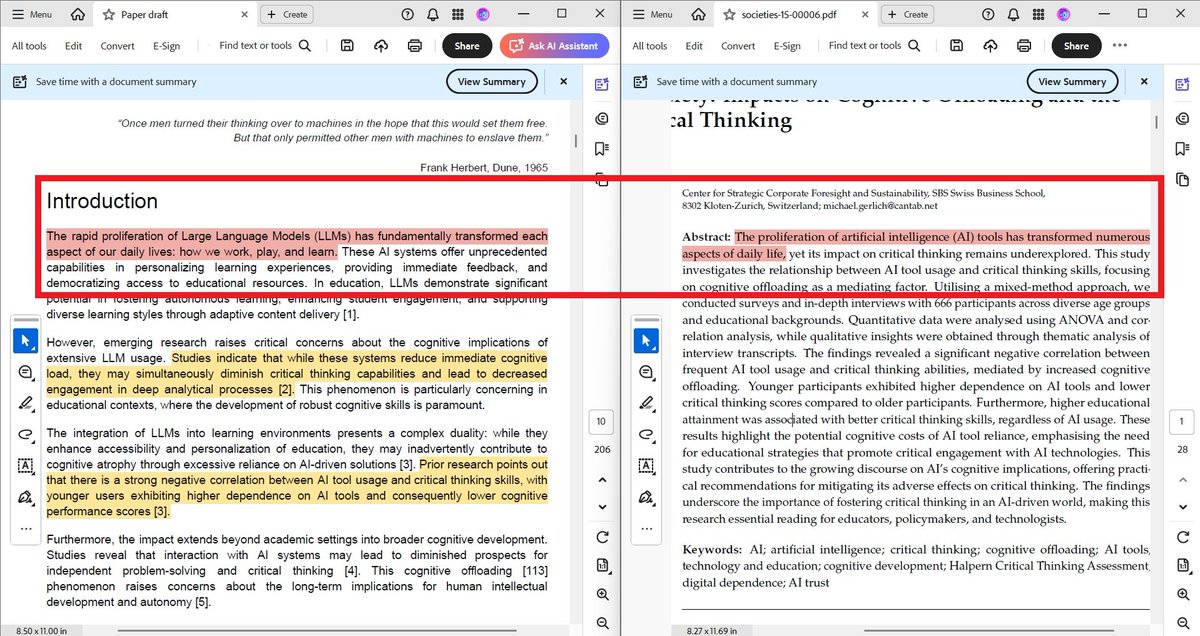Screen dimensions: 1200x636
Task: Click Find text or tools in Paper draft
Action: coord(266,46)
